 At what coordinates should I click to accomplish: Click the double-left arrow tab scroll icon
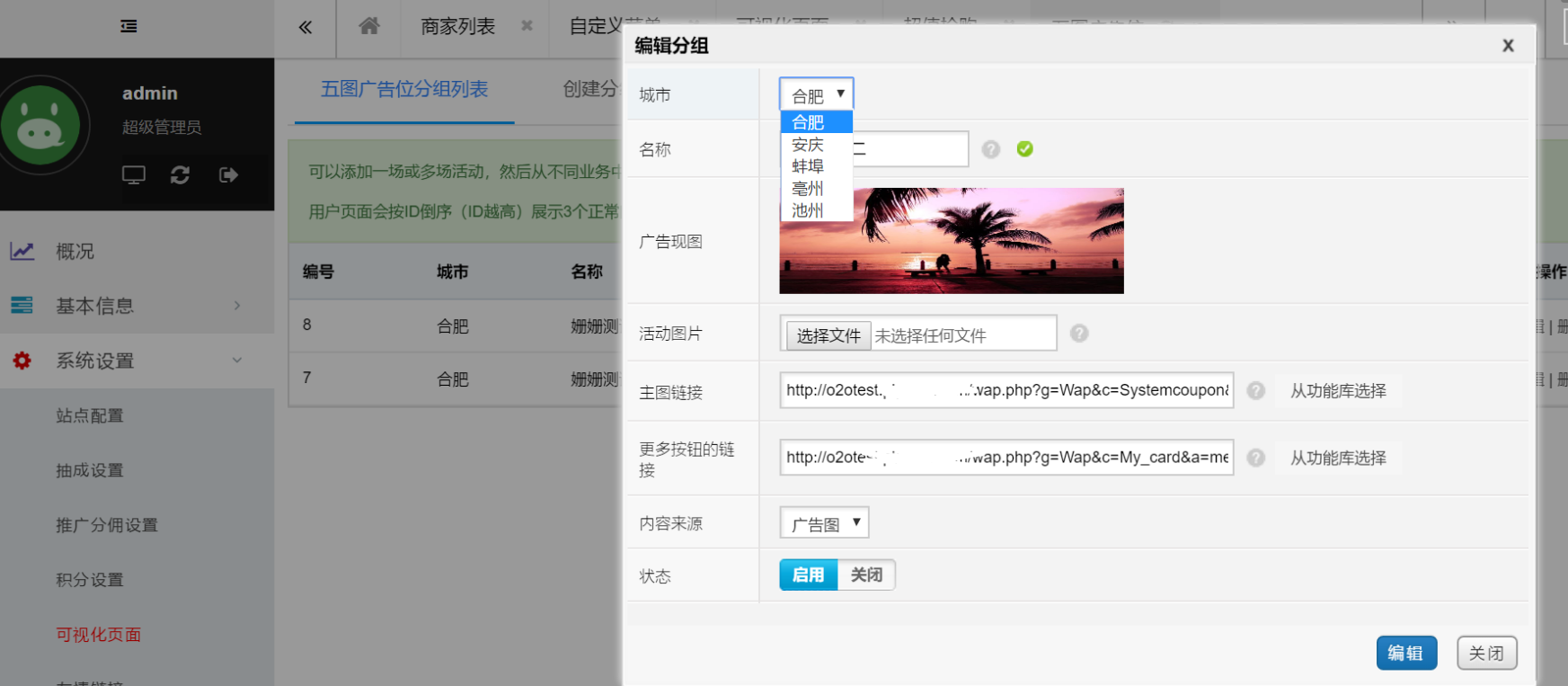306,27
